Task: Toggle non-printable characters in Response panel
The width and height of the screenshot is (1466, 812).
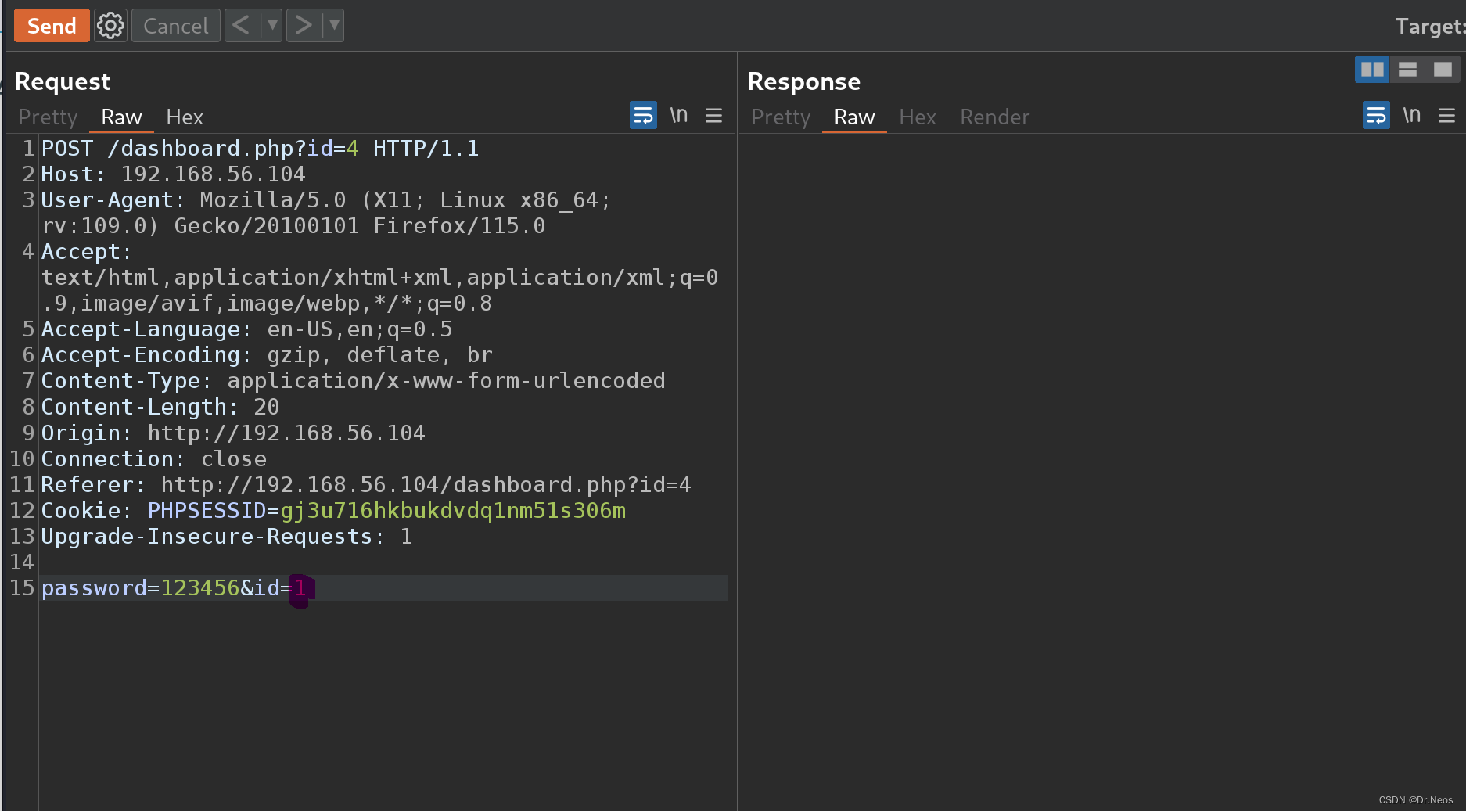Action: point(1412,116)
